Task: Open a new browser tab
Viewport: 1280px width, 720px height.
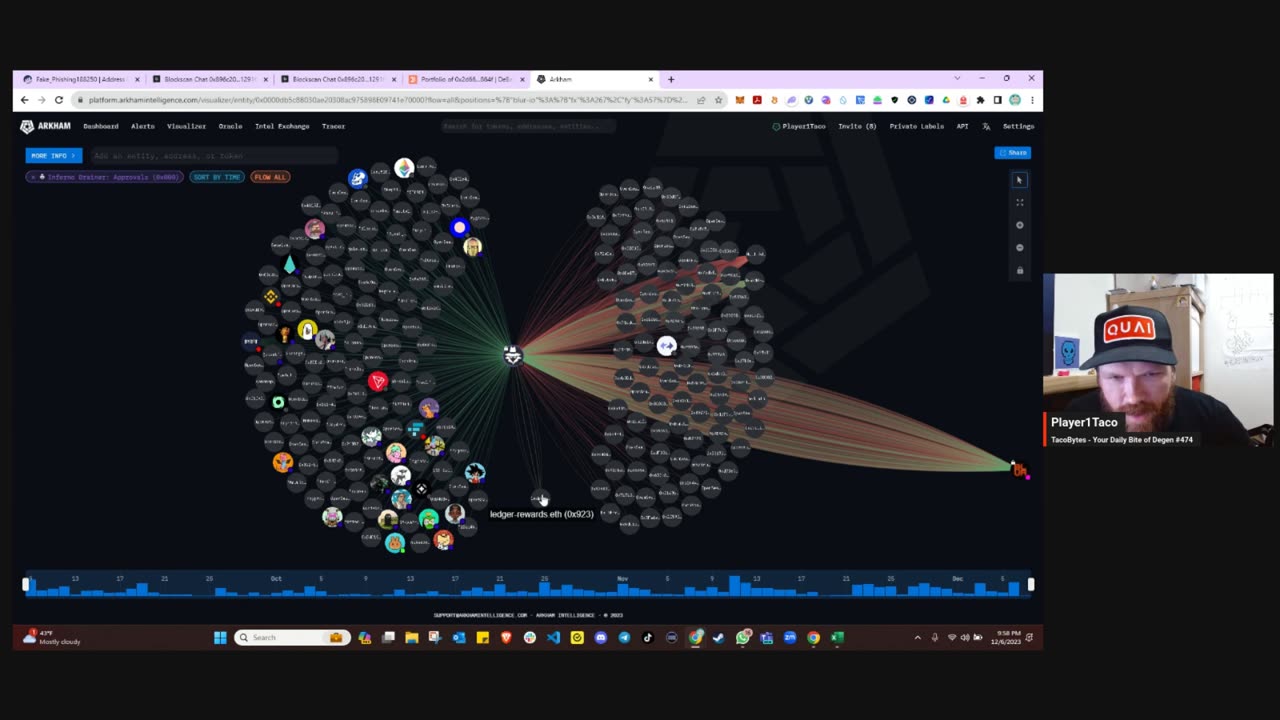Action: pos(671,79)
